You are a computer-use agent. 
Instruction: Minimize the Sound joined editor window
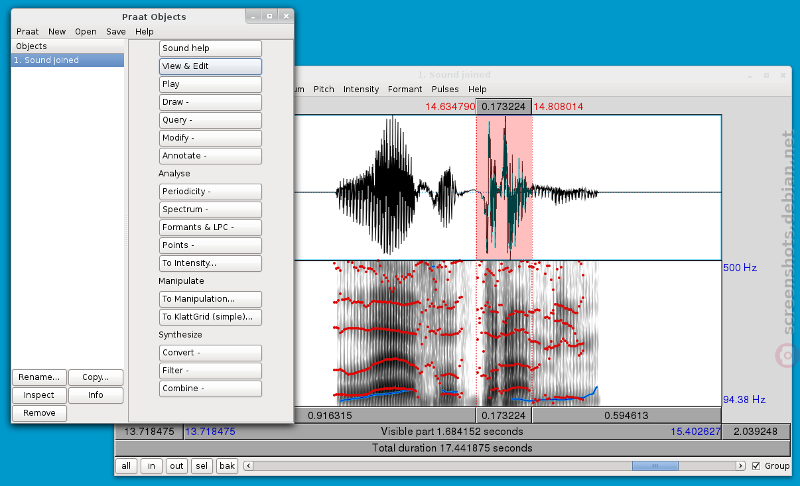pyautogui.click(x=750, y=75)
